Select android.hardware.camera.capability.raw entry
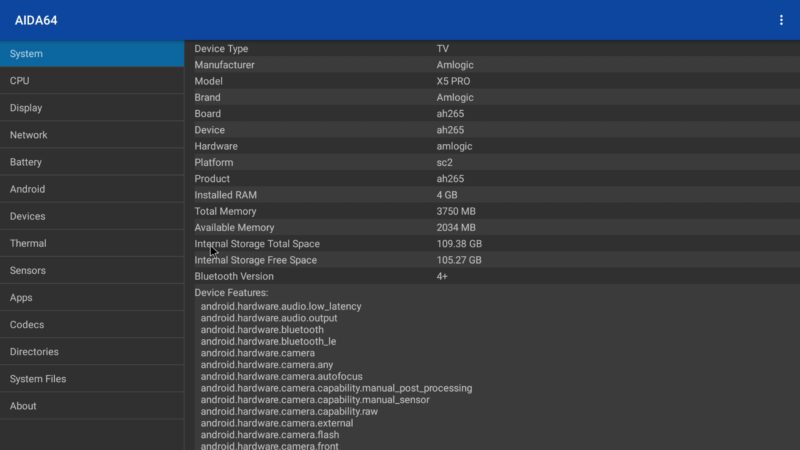 coord(289,411)
